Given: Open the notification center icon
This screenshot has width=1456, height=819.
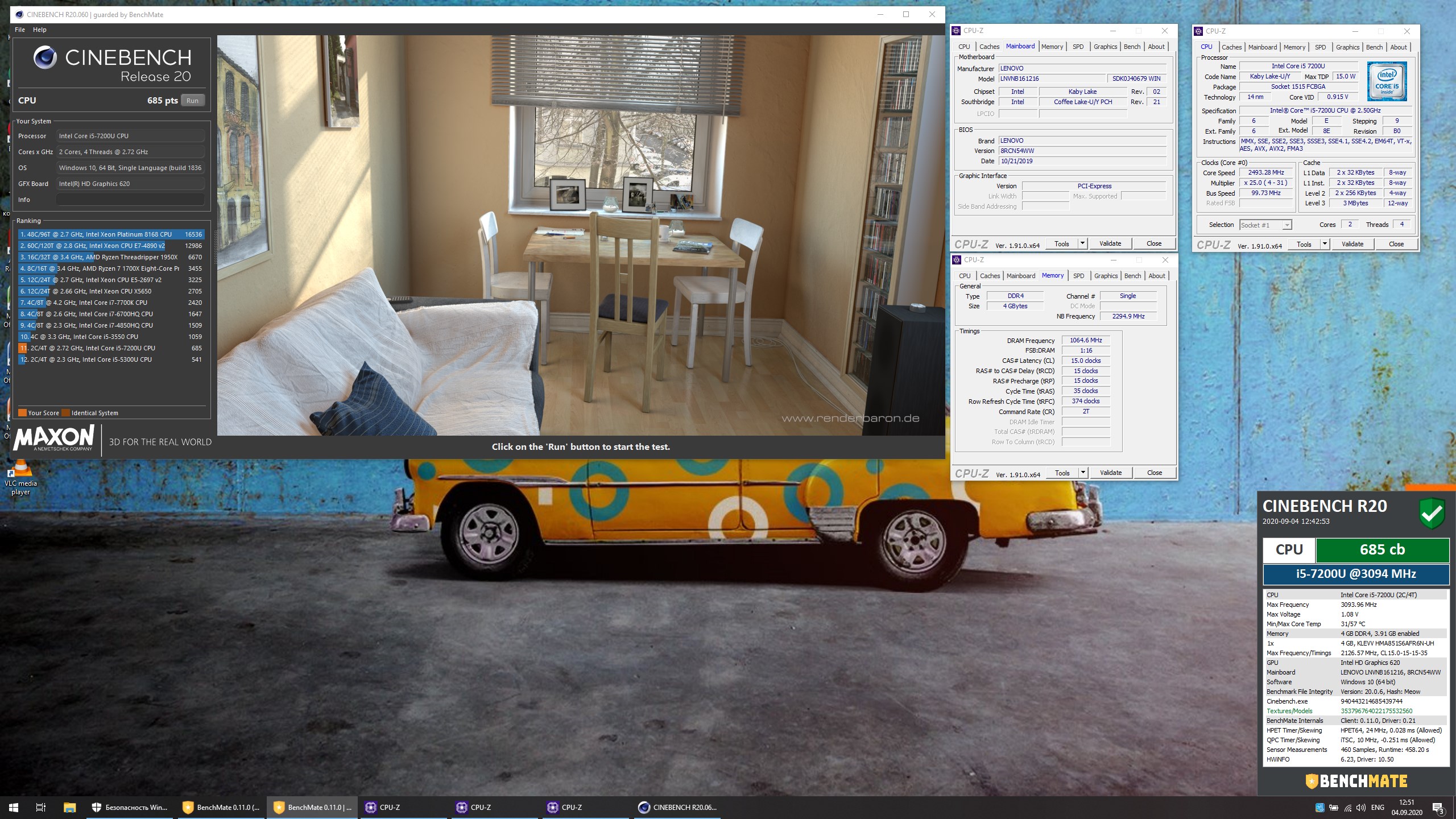Looking at the screenshot, I should point(1438,808).
